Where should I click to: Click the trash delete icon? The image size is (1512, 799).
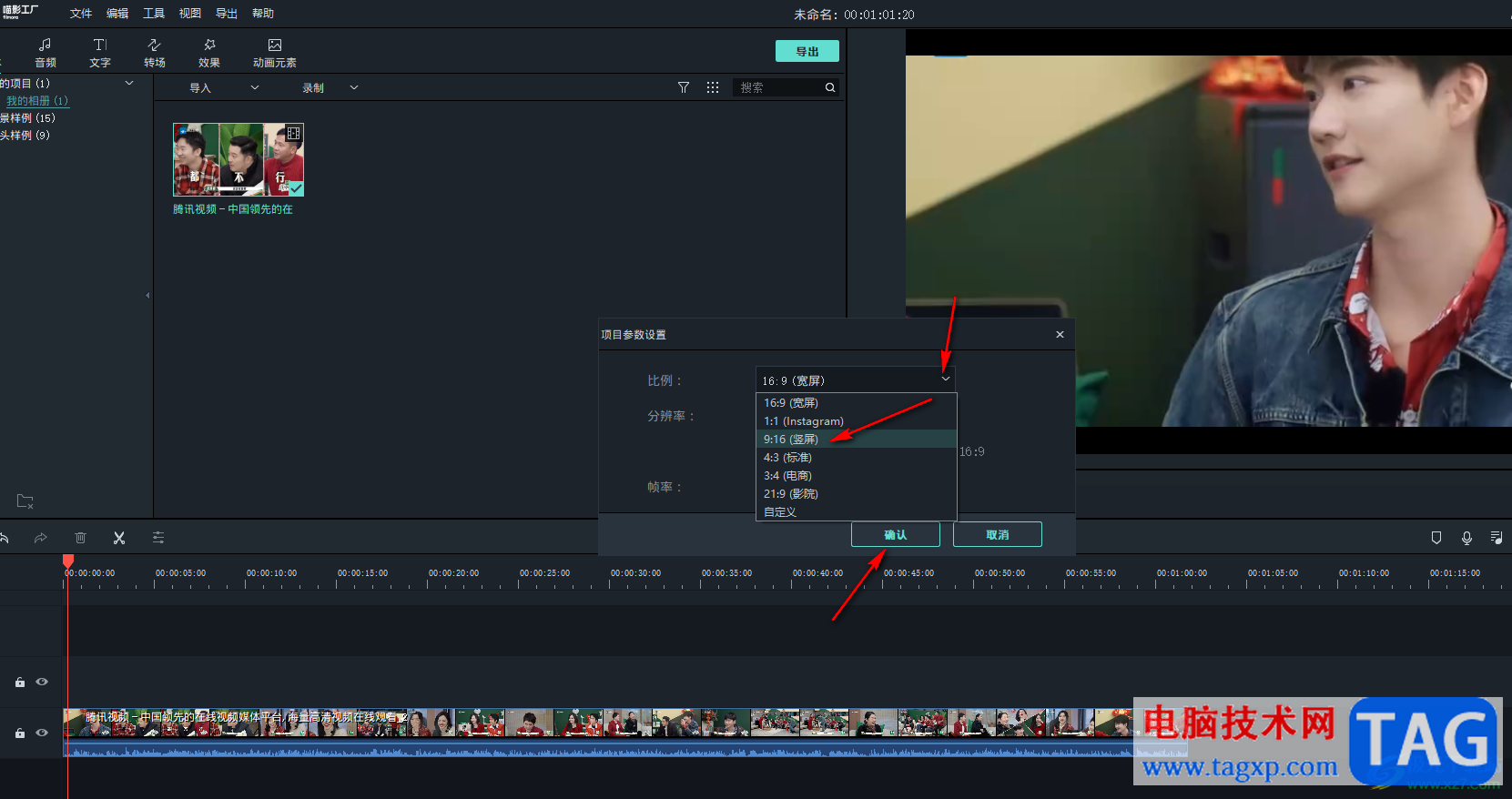tap(80, 538)
